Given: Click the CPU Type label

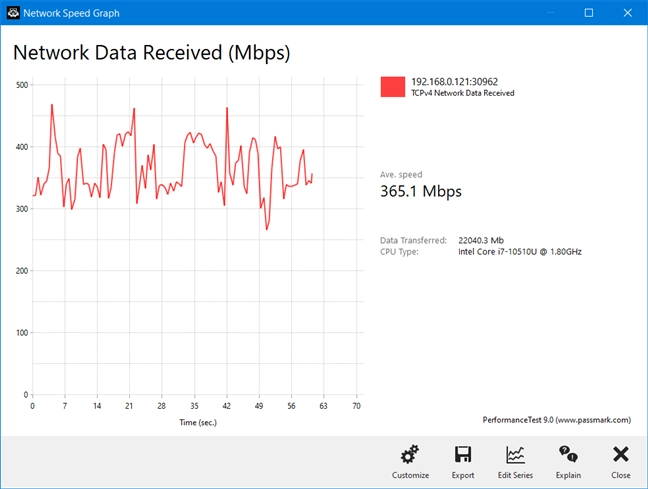Looking at the screenshot, I should 399,252.
